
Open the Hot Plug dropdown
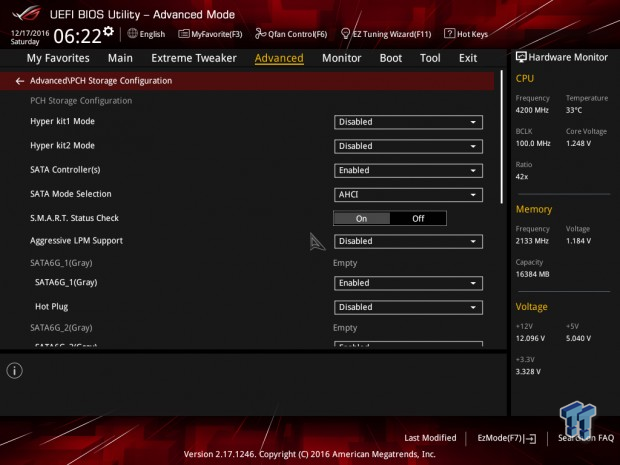pyautogui.click(x=408, y=307)
